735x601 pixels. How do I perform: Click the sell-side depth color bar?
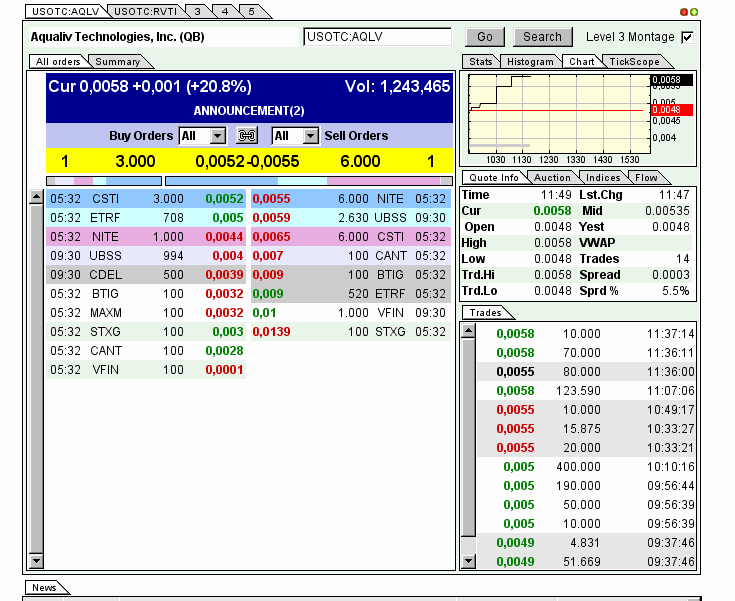[x=309, y=181]
